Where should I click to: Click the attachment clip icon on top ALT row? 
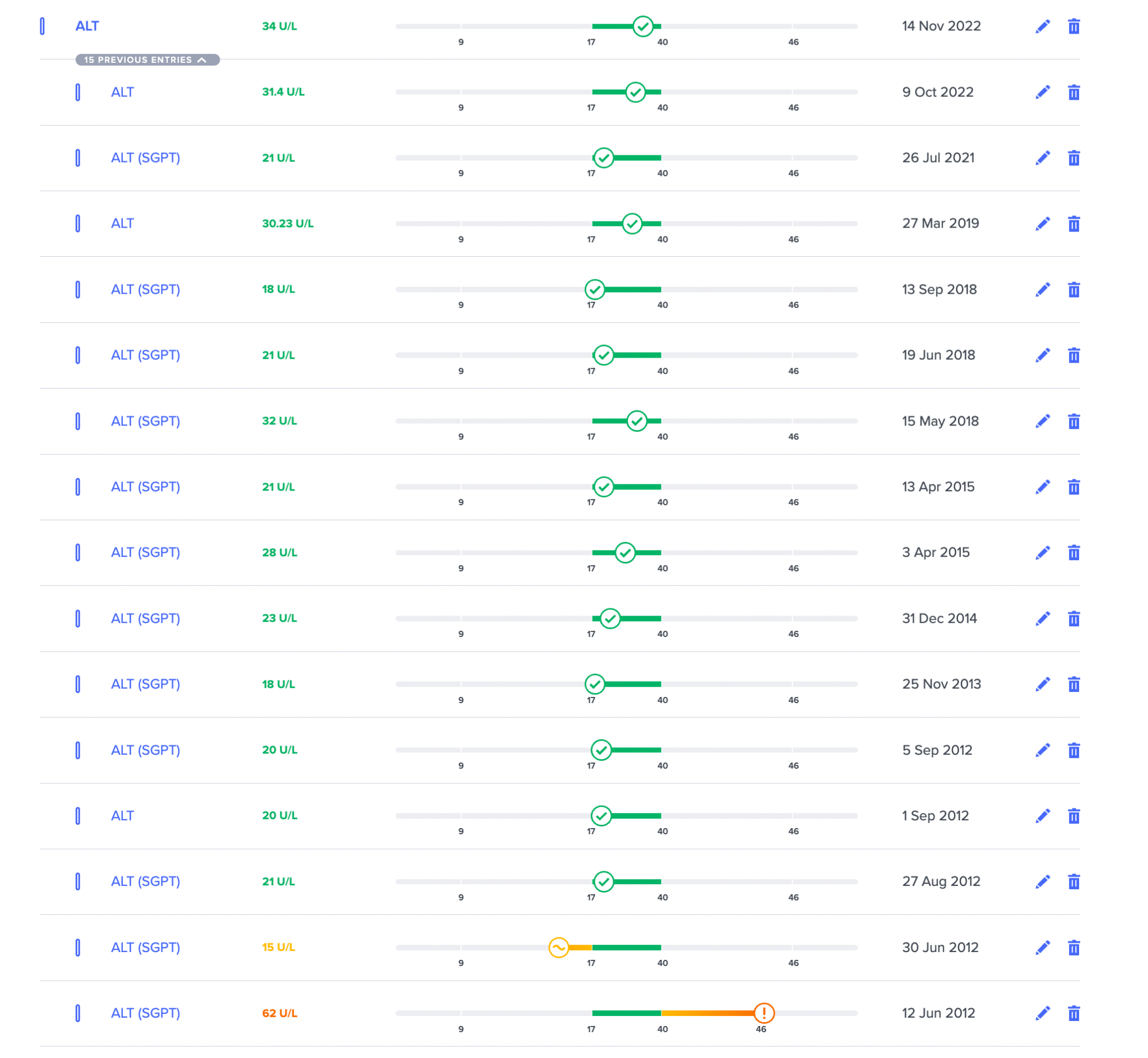tap(43, 26)
